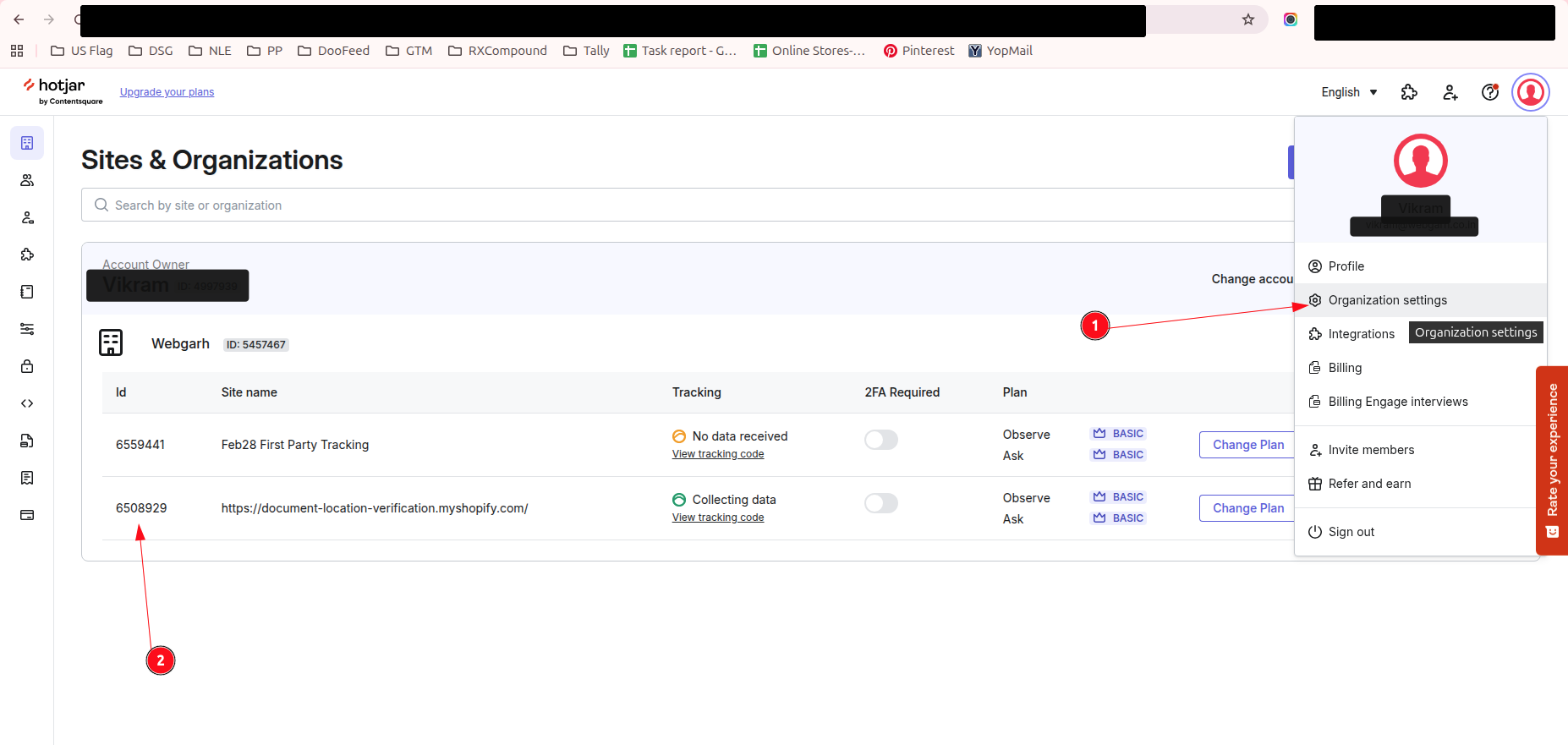
Task: Open the GTM bookmark folder
Action: [409, 51]
